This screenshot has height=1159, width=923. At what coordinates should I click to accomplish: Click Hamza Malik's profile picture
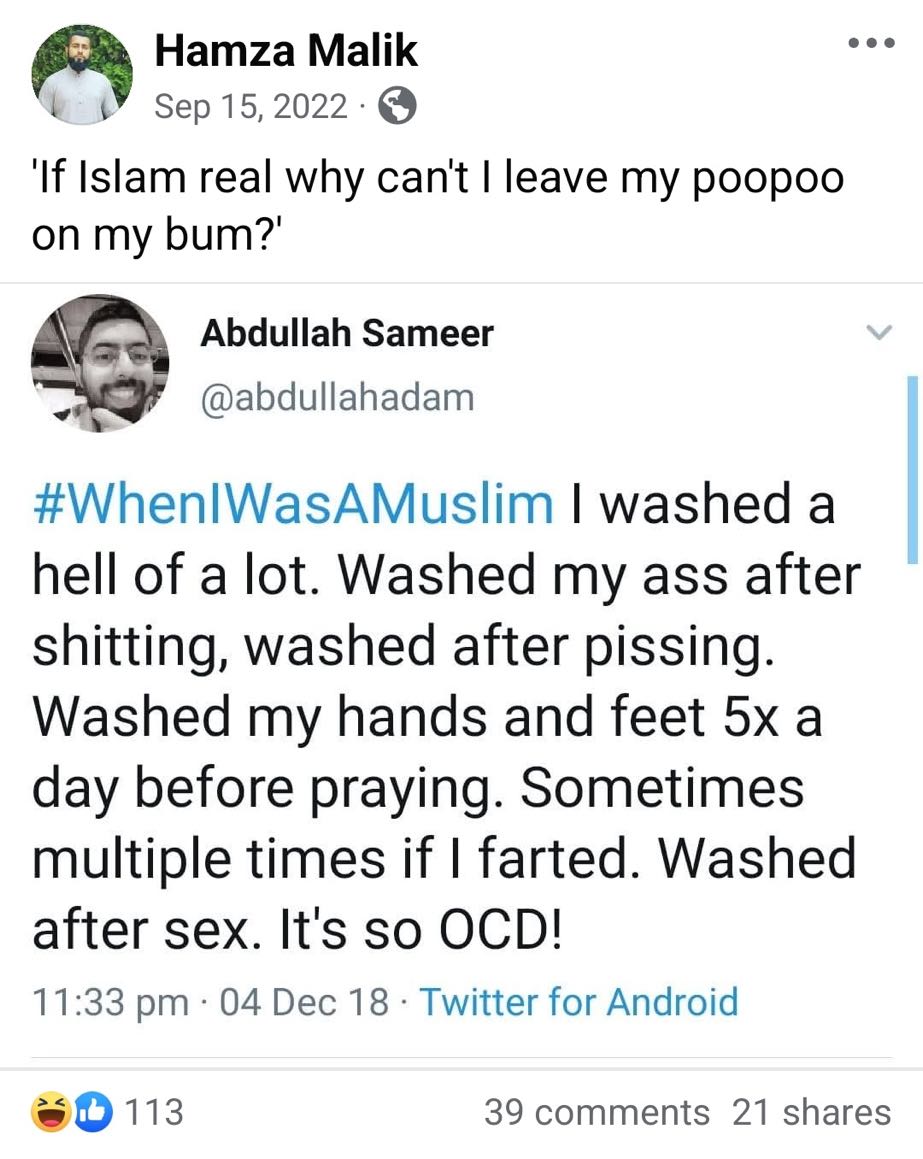(x=82, y=75)
